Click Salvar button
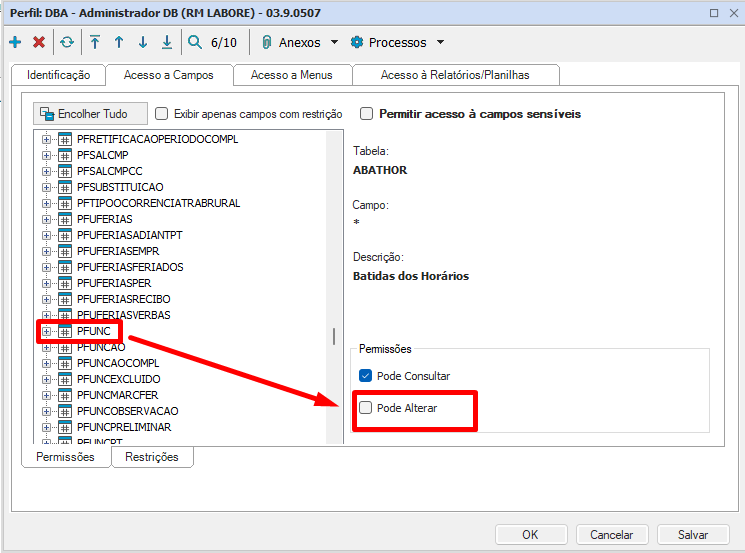The height and width of the screenshot is (553, 745). [x=693, y=534]
